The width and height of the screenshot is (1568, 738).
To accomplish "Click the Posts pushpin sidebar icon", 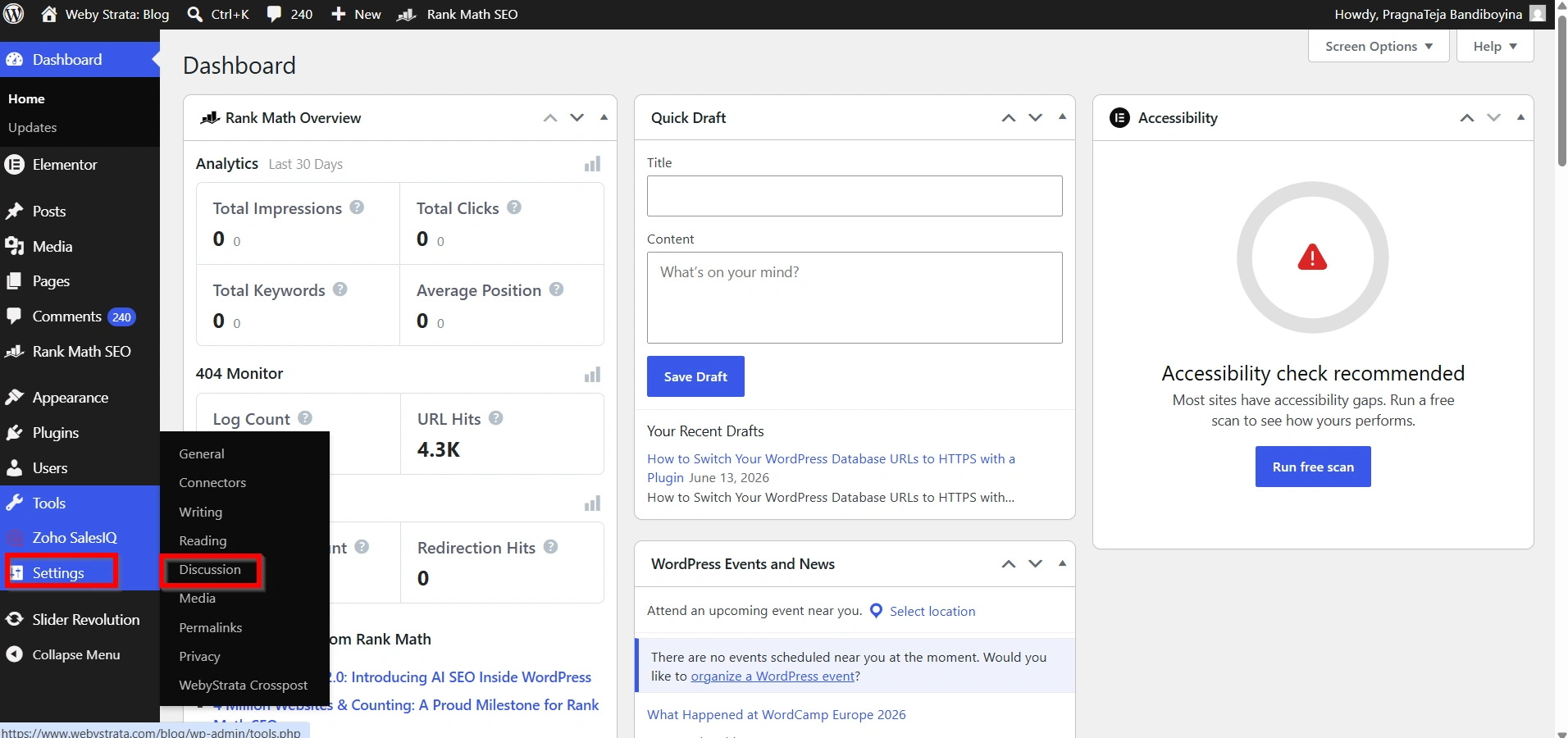I will pos(14,211).
